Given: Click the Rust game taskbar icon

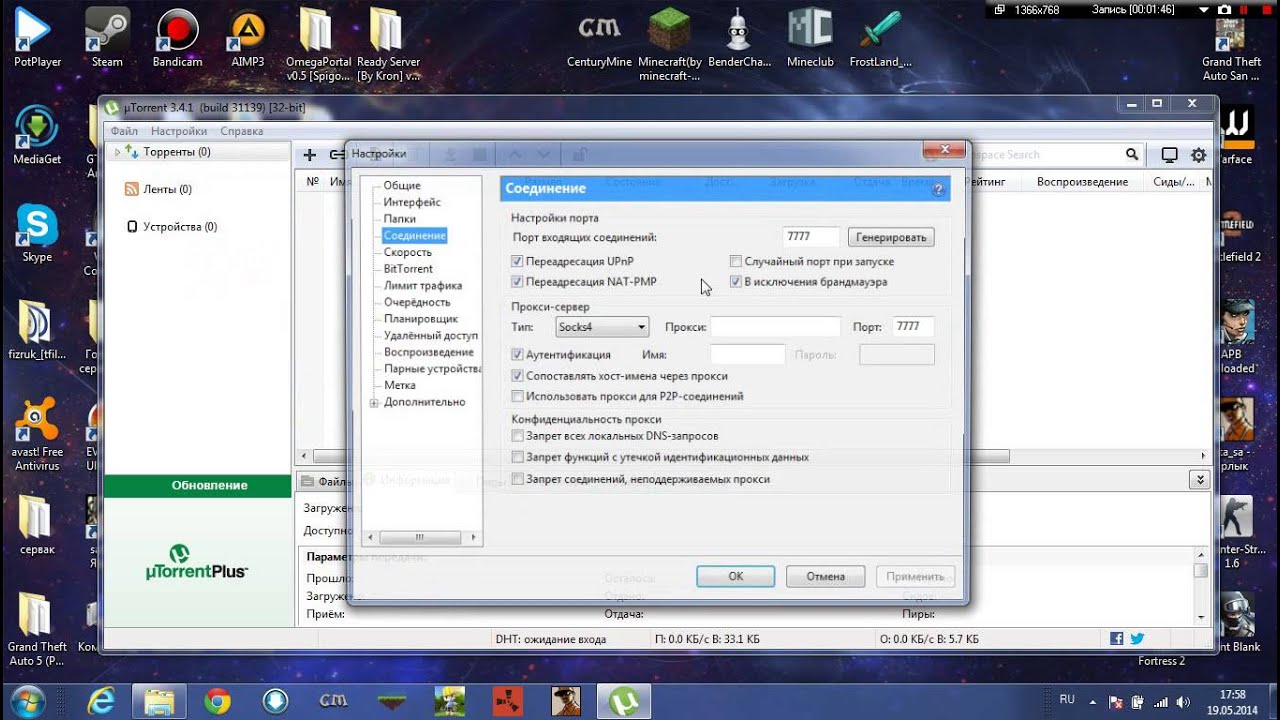Looking at the screenshot, I should point(508,700).
